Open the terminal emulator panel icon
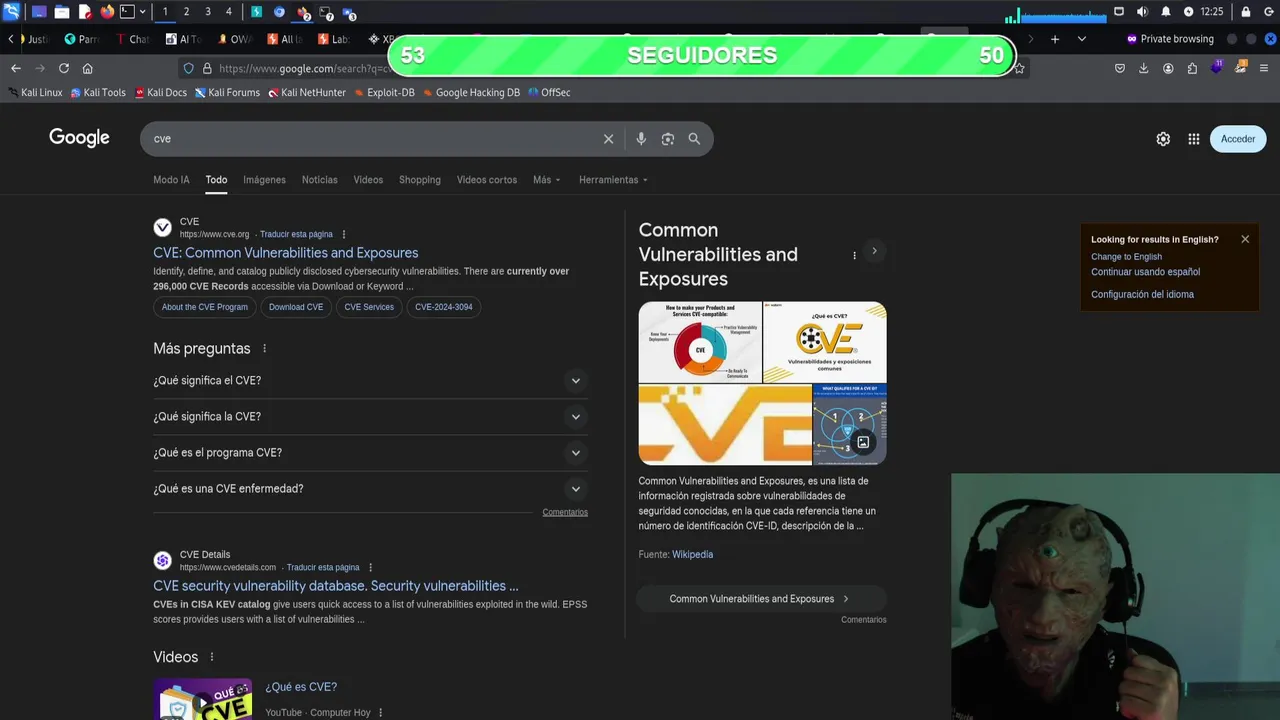This screenshot has height=720, width=1280. (127, 12)
